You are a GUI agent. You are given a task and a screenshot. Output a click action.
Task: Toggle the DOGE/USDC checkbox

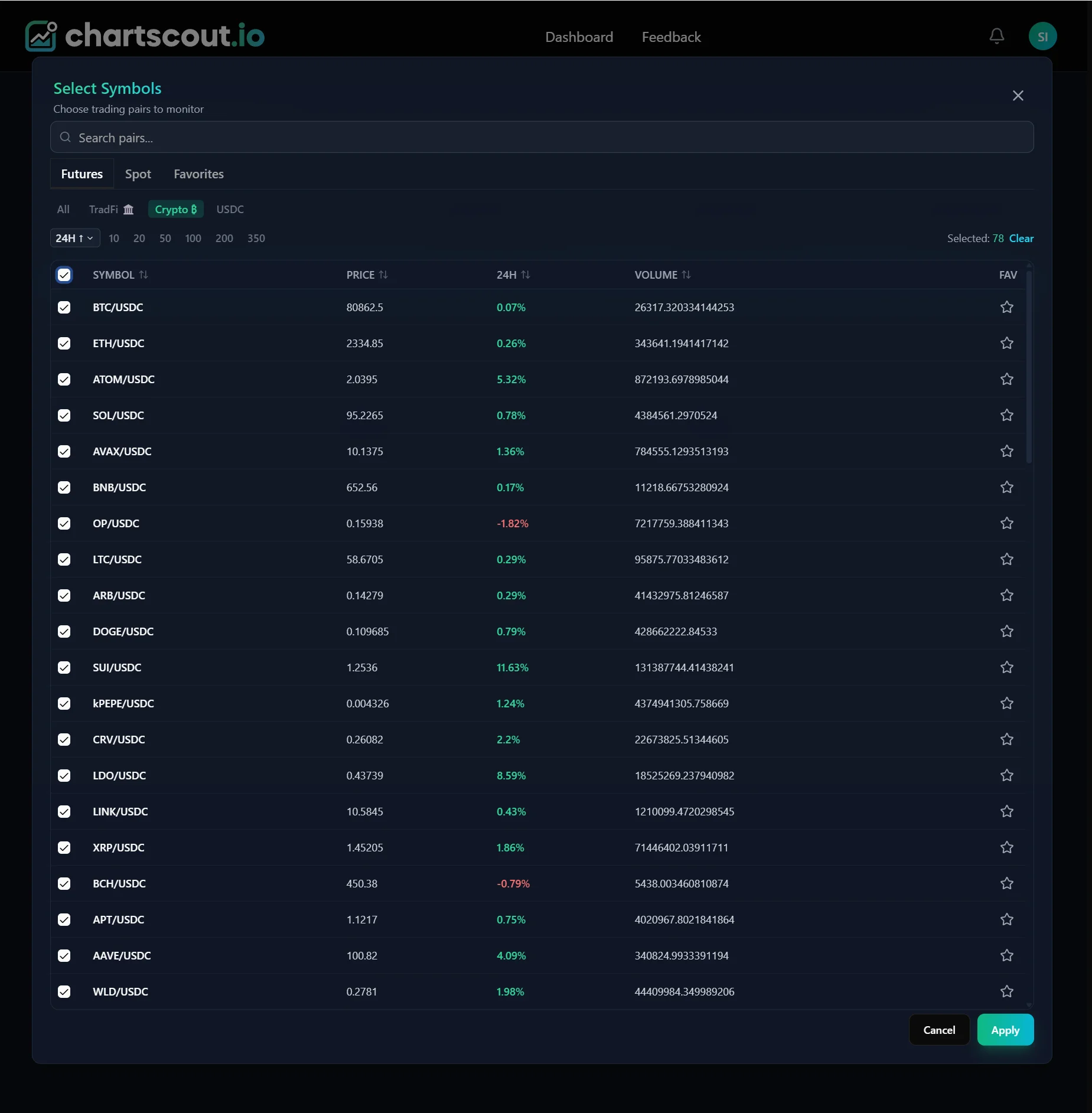[x=64, y=631]
